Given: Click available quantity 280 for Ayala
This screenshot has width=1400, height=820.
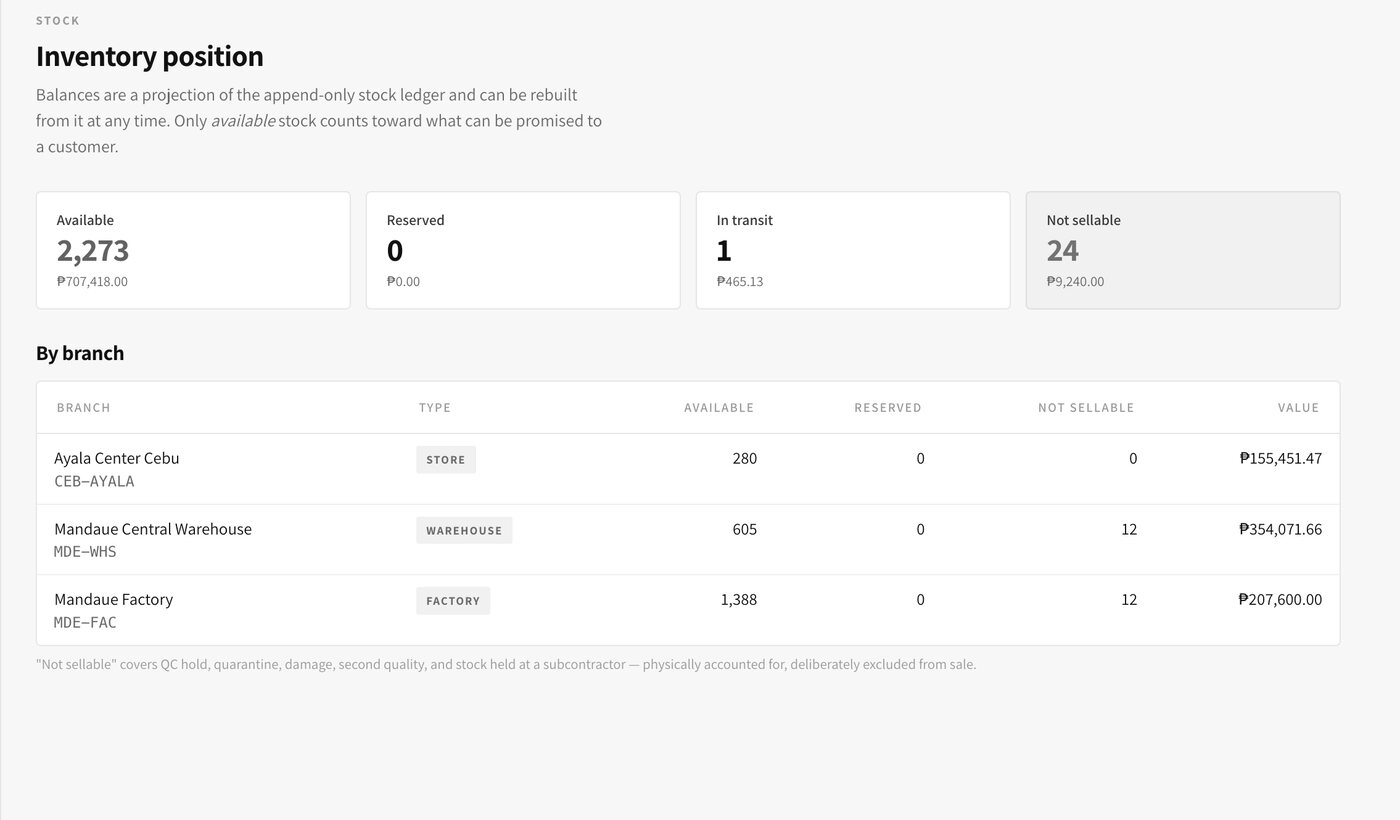Looking at the screenshot, I should [x=745, y=458].
